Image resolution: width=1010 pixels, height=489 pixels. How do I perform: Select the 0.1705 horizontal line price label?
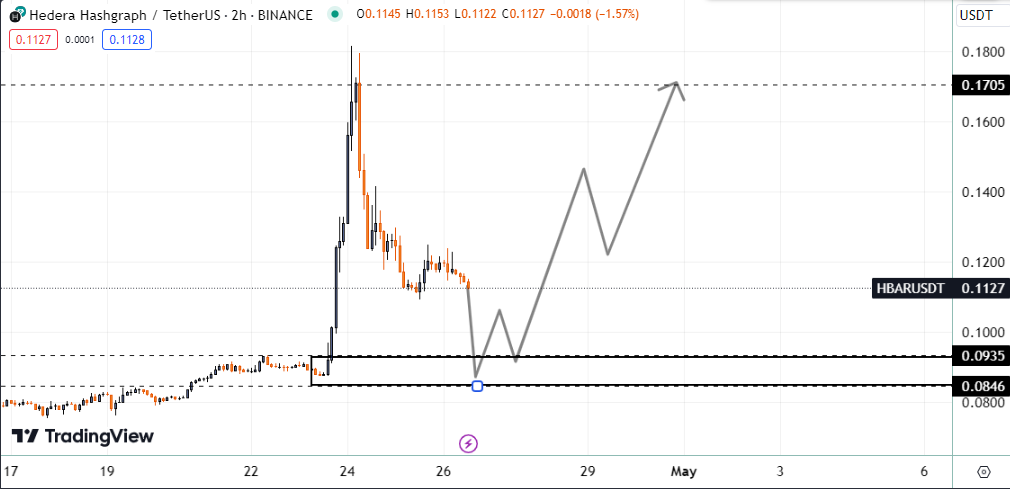[x=977, y=86]
